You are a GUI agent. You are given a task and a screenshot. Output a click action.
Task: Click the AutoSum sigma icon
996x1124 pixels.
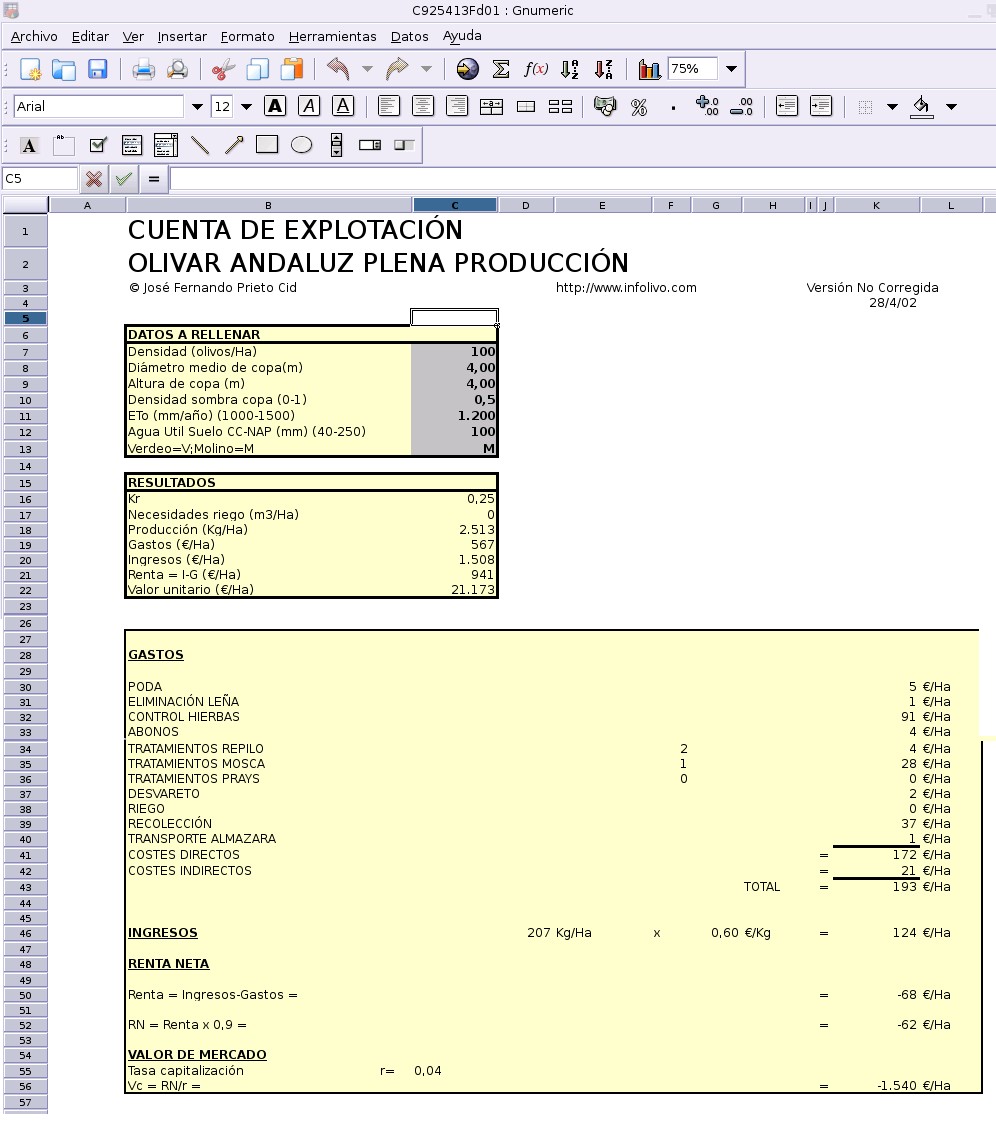[x=502, y=70]
